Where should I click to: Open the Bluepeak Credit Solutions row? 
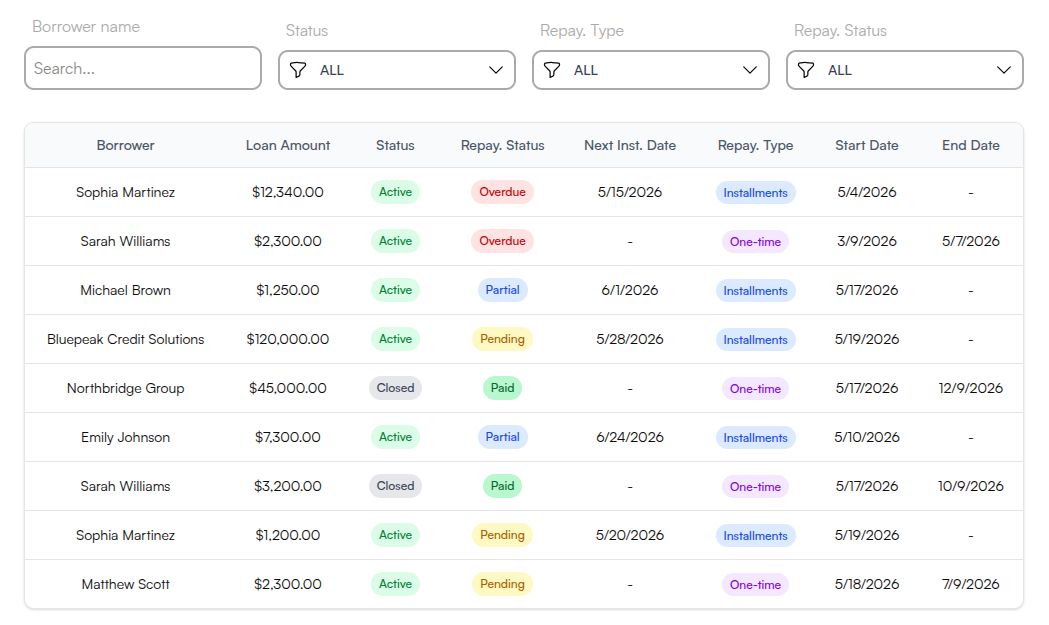pos(524,339)
